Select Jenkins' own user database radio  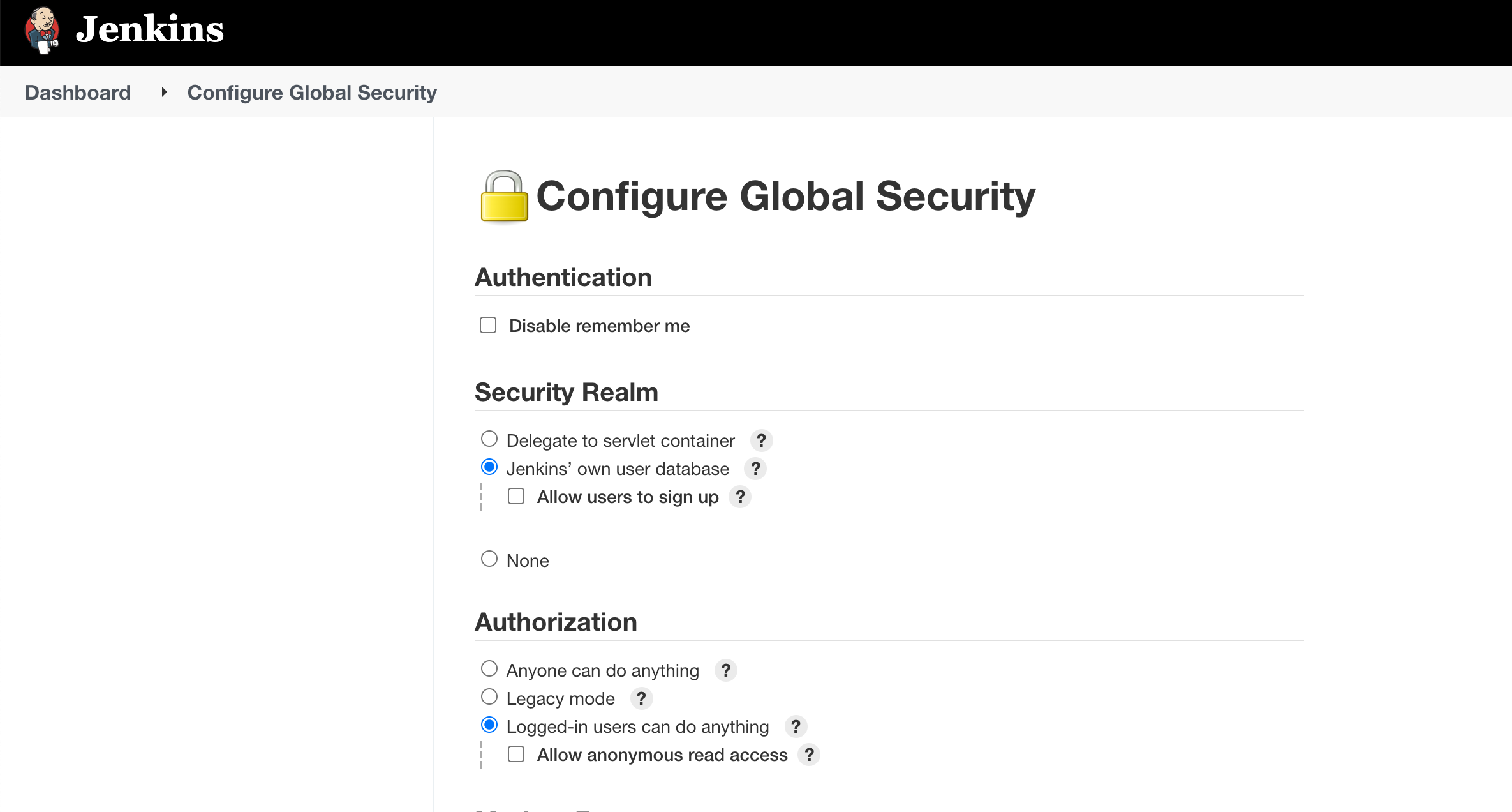pyautogui.click(x=489, y=467)
